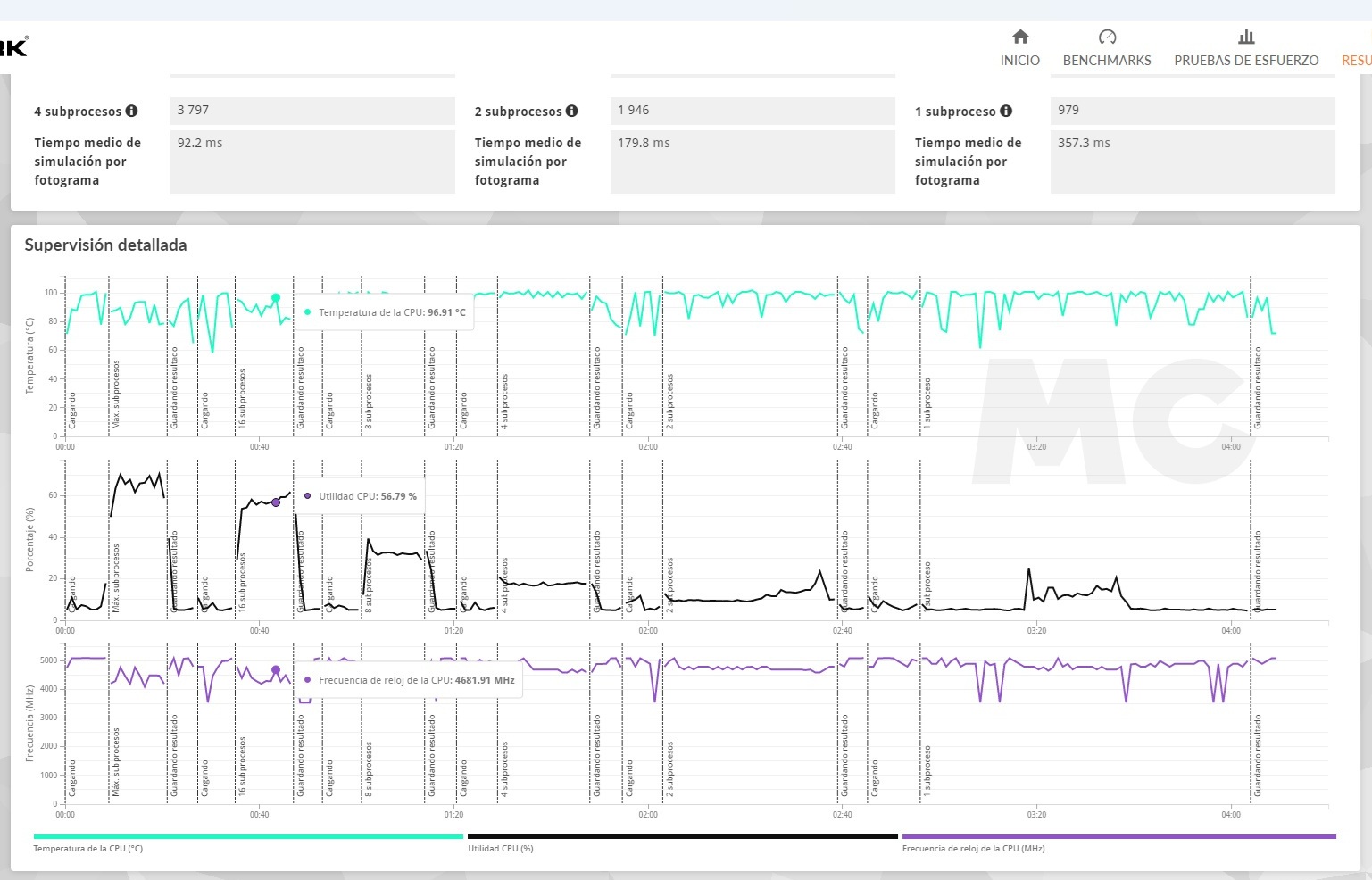
Task: Click info icon next to 2 subprocesos
Action: click(x=572, y=112)
